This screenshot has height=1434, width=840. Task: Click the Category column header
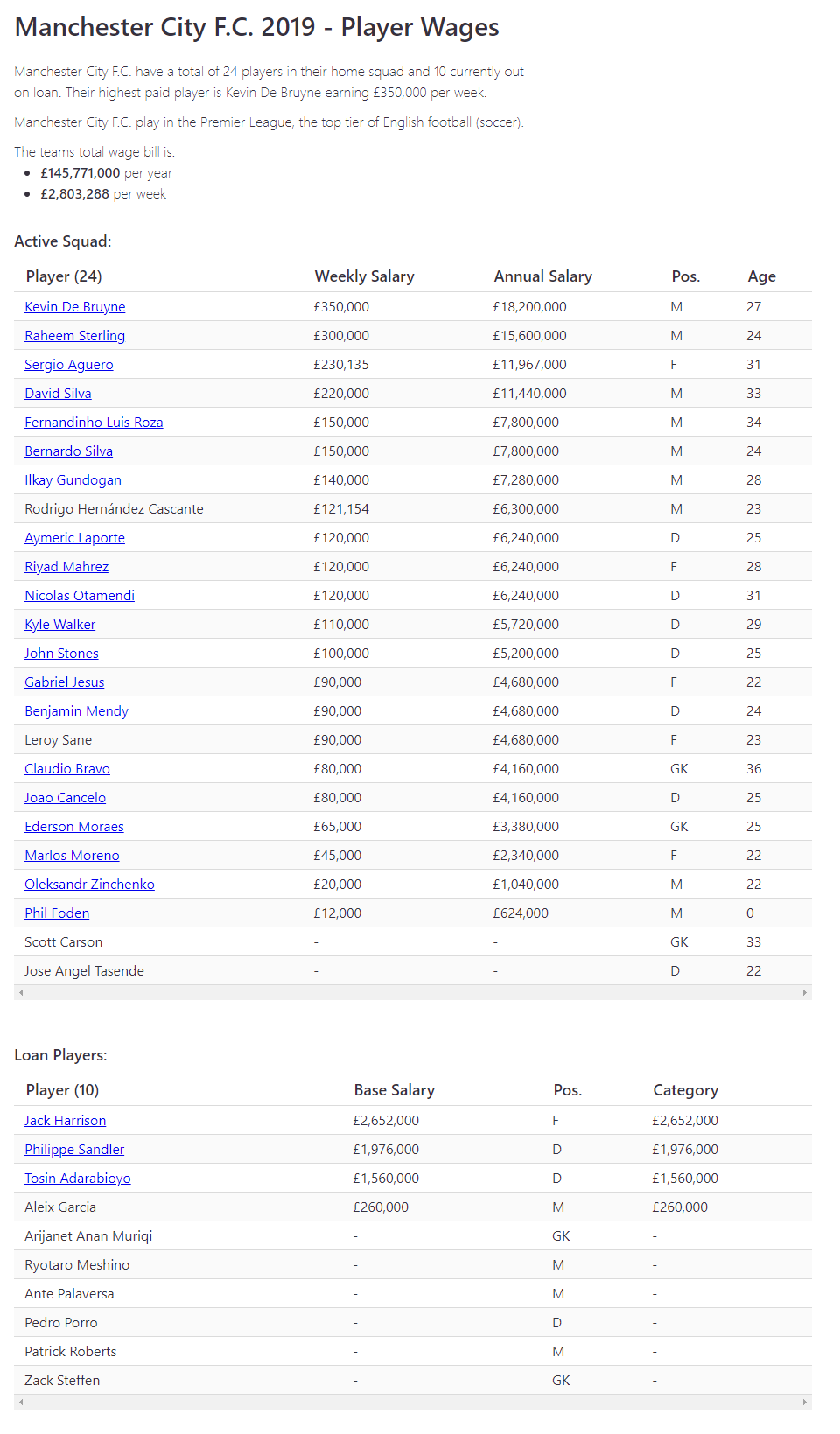coord(685,1090)
